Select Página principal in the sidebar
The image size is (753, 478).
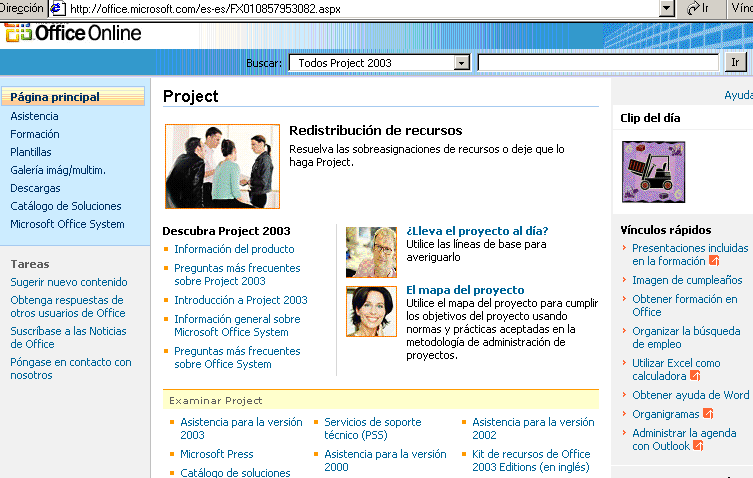73,97
